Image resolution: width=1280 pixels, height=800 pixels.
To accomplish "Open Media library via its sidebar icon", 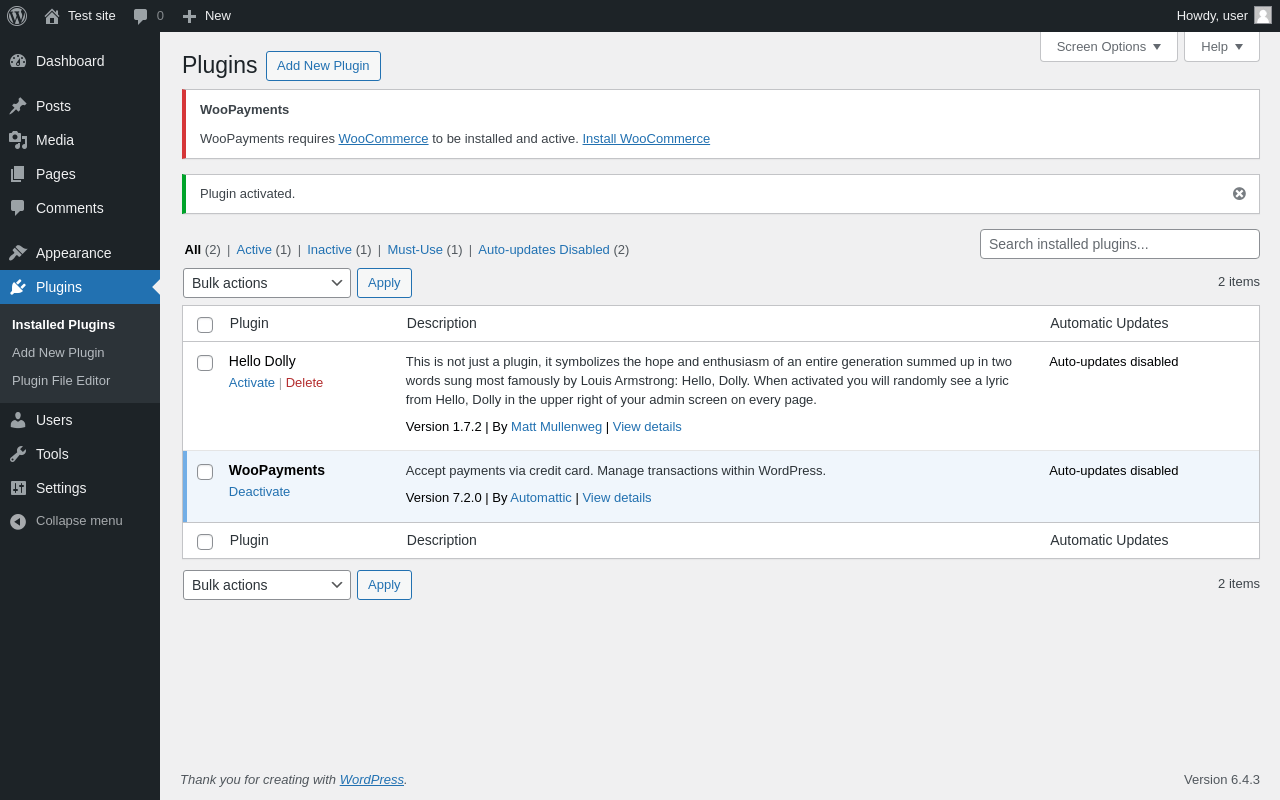I will (x=18, y=140).
